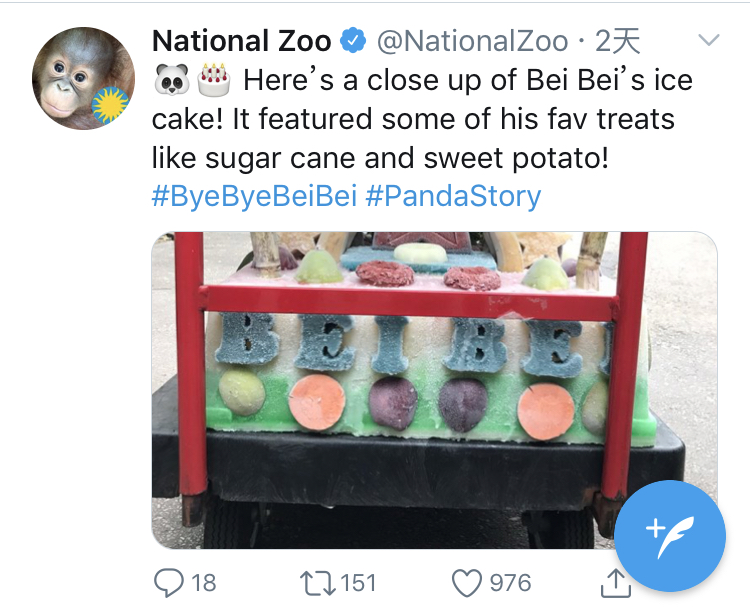This screenshot has height=610, width=750.
Task: Click the National Zoo display name
Action: [241, 41]
